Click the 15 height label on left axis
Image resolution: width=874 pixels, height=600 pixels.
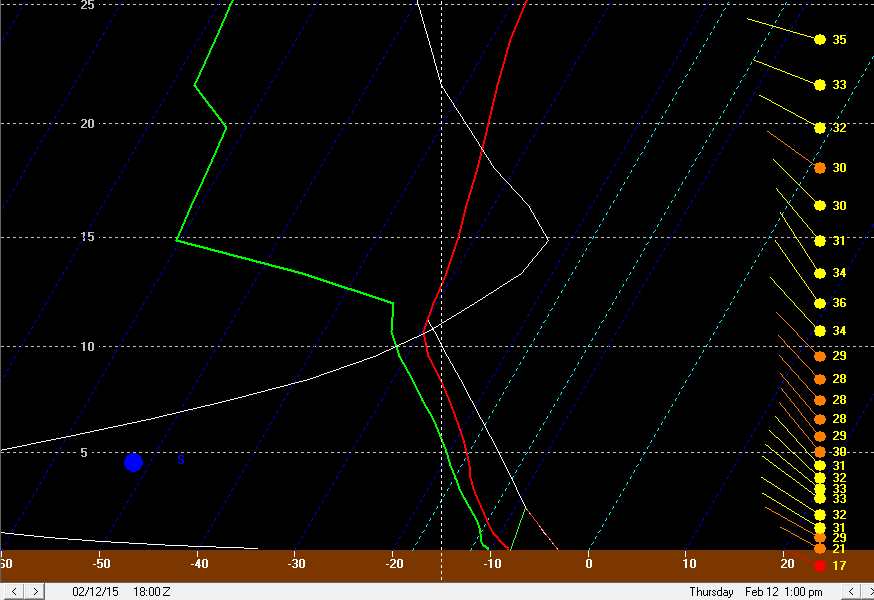coord(87,237)
